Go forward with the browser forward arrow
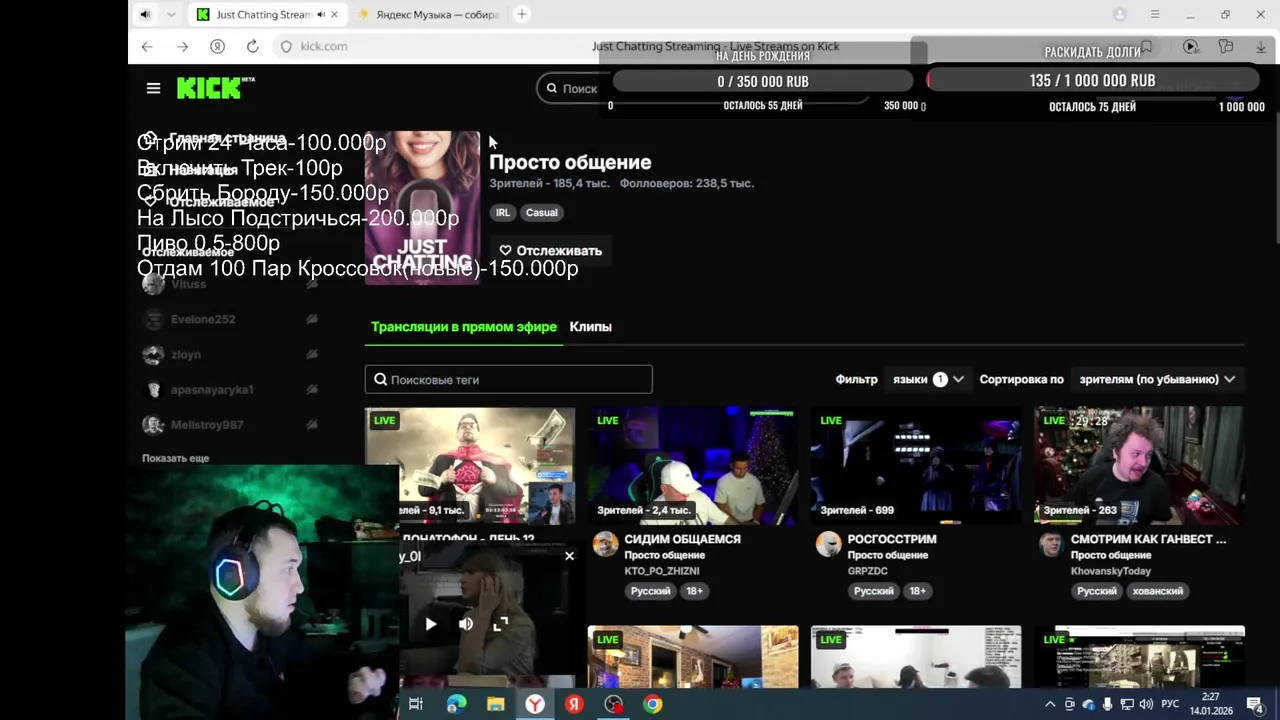The width and height of the screenshot is (1280, 720). (182, 46)
